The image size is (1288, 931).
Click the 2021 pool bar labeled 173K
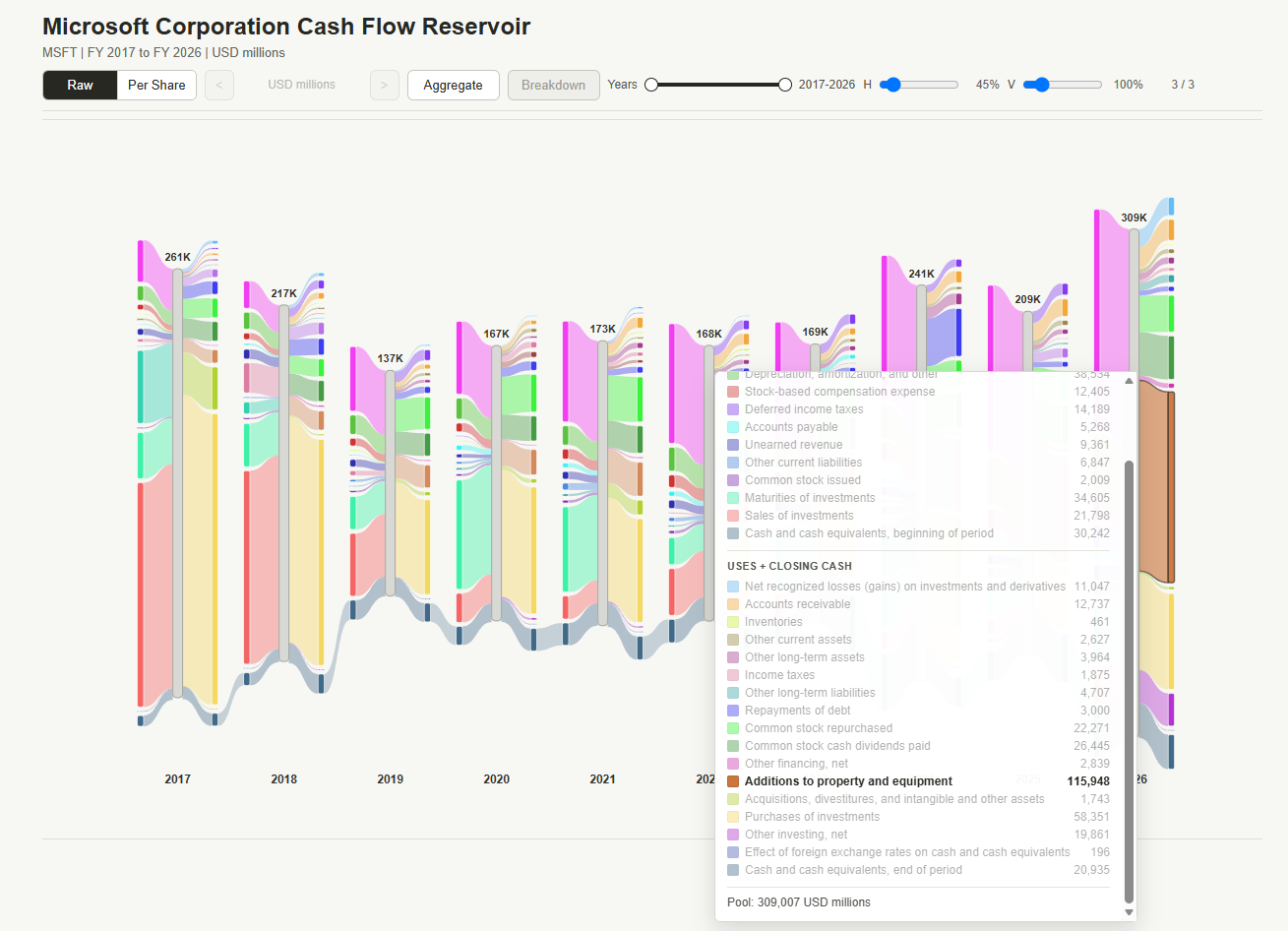[x=603, y=482]
